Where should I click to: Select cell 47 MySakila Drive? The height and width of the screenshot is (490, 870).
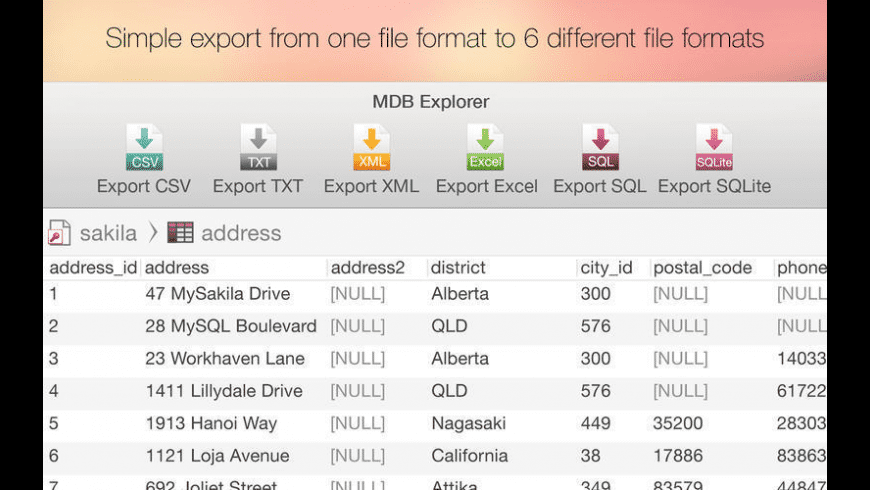coord(218,294)
